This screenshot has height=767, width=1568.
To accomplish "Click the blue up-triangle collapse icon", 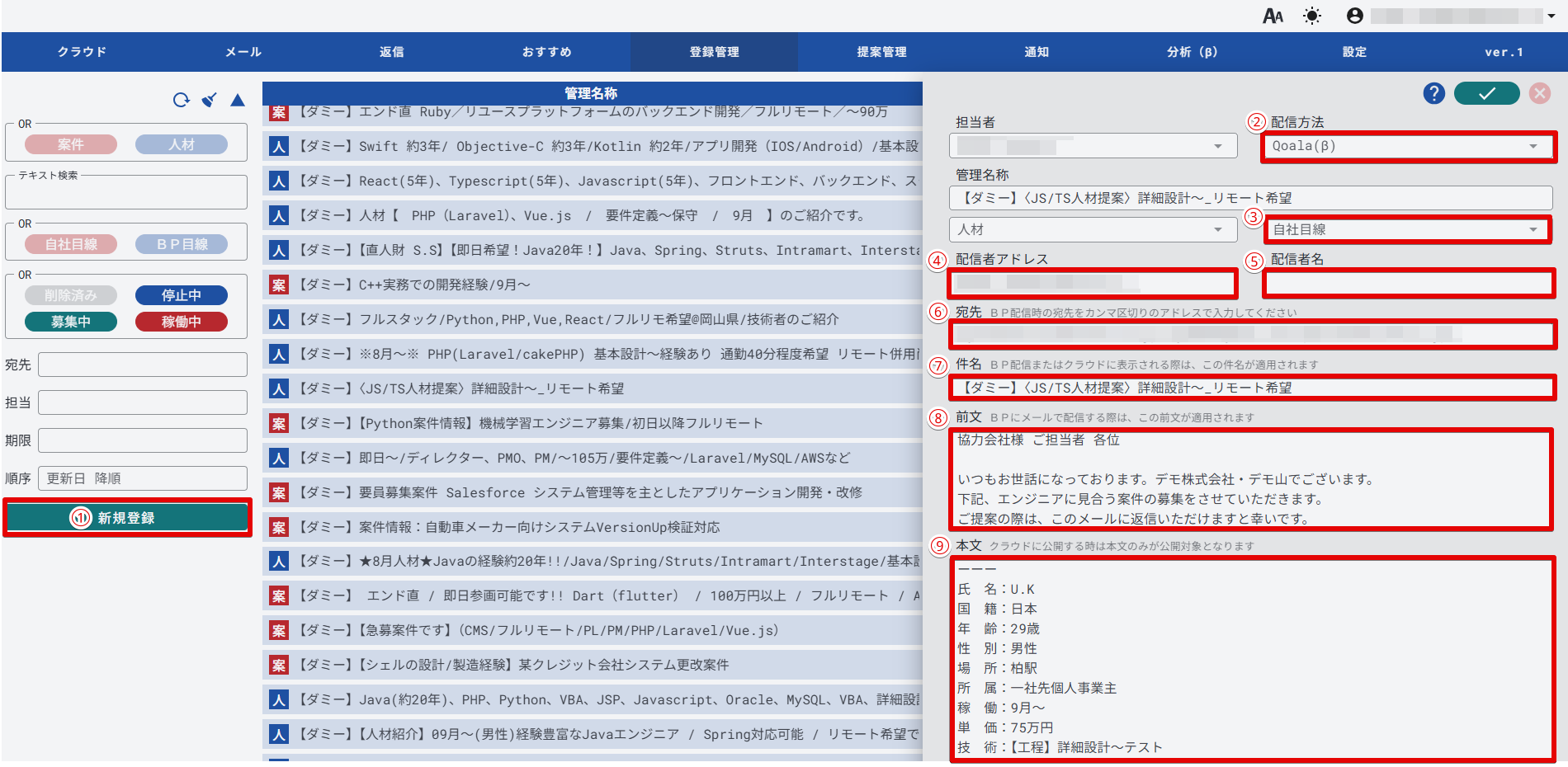I will pos(238,100).
